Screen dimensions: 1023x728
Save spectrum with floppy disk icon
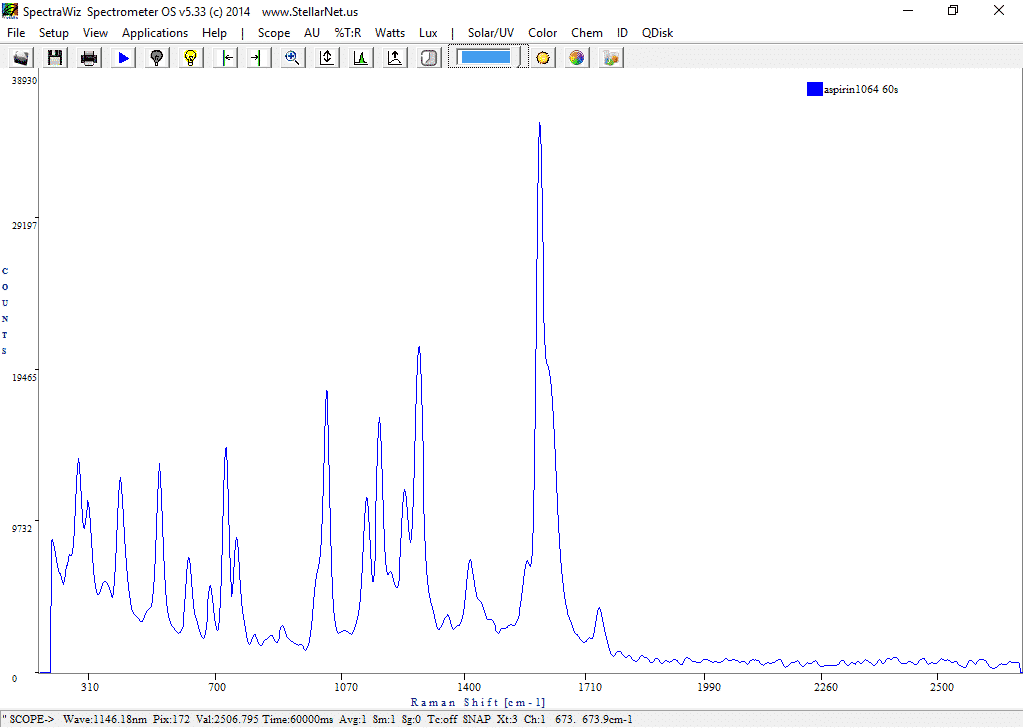pyautogui.click(x=55, y=57)
